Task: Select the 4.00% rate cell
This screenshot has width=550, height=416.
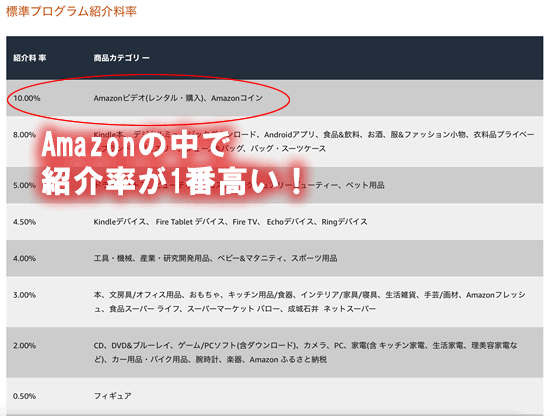Action: point(25,259)
